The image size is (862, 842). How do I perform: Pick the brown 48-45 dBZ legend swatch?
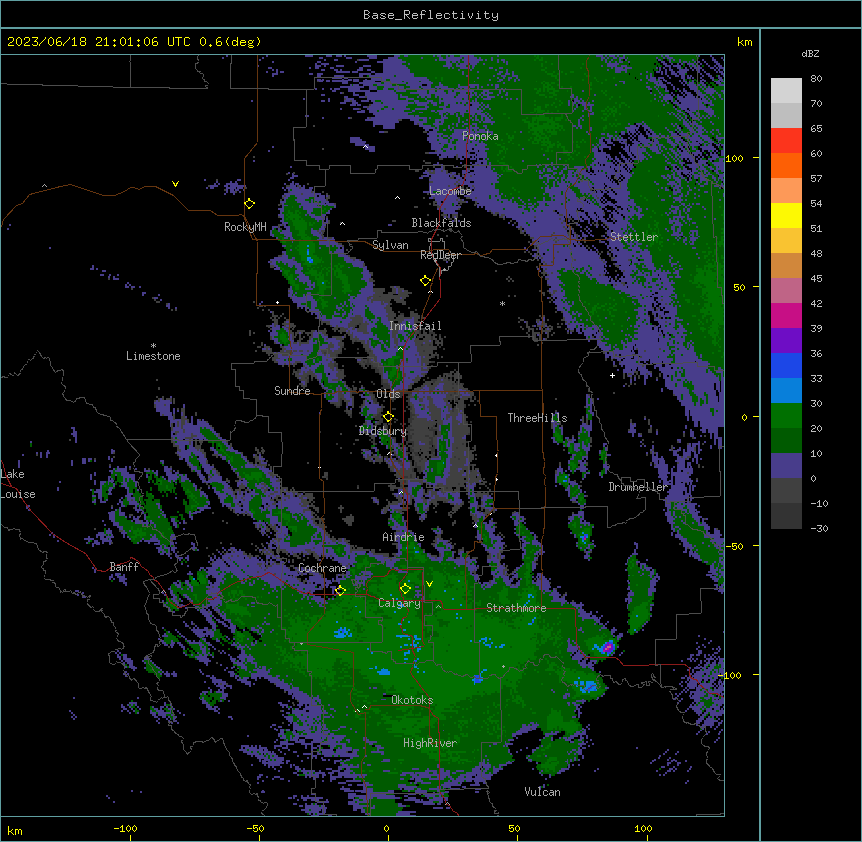[x=786, y=265]
